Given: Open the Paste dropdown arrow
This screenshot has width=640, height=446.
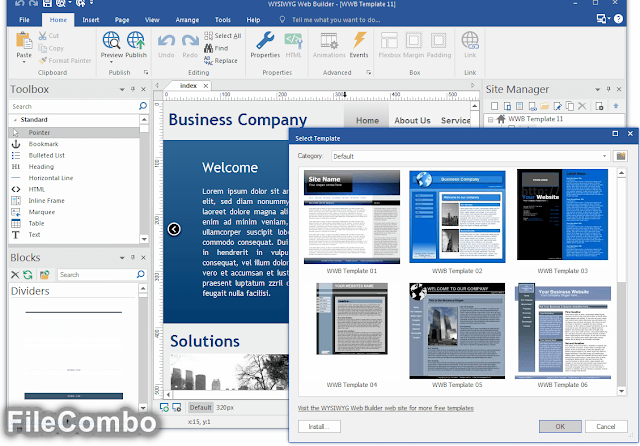Looking at the screenshot, I should point(24,62).
